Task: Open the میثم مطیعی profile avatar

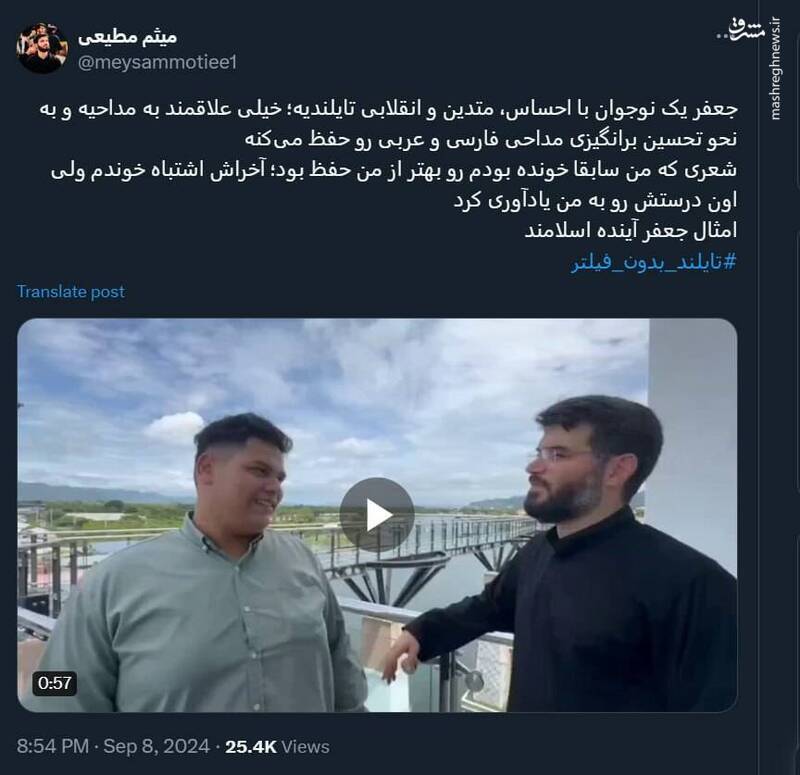Action: coord(42,48)
